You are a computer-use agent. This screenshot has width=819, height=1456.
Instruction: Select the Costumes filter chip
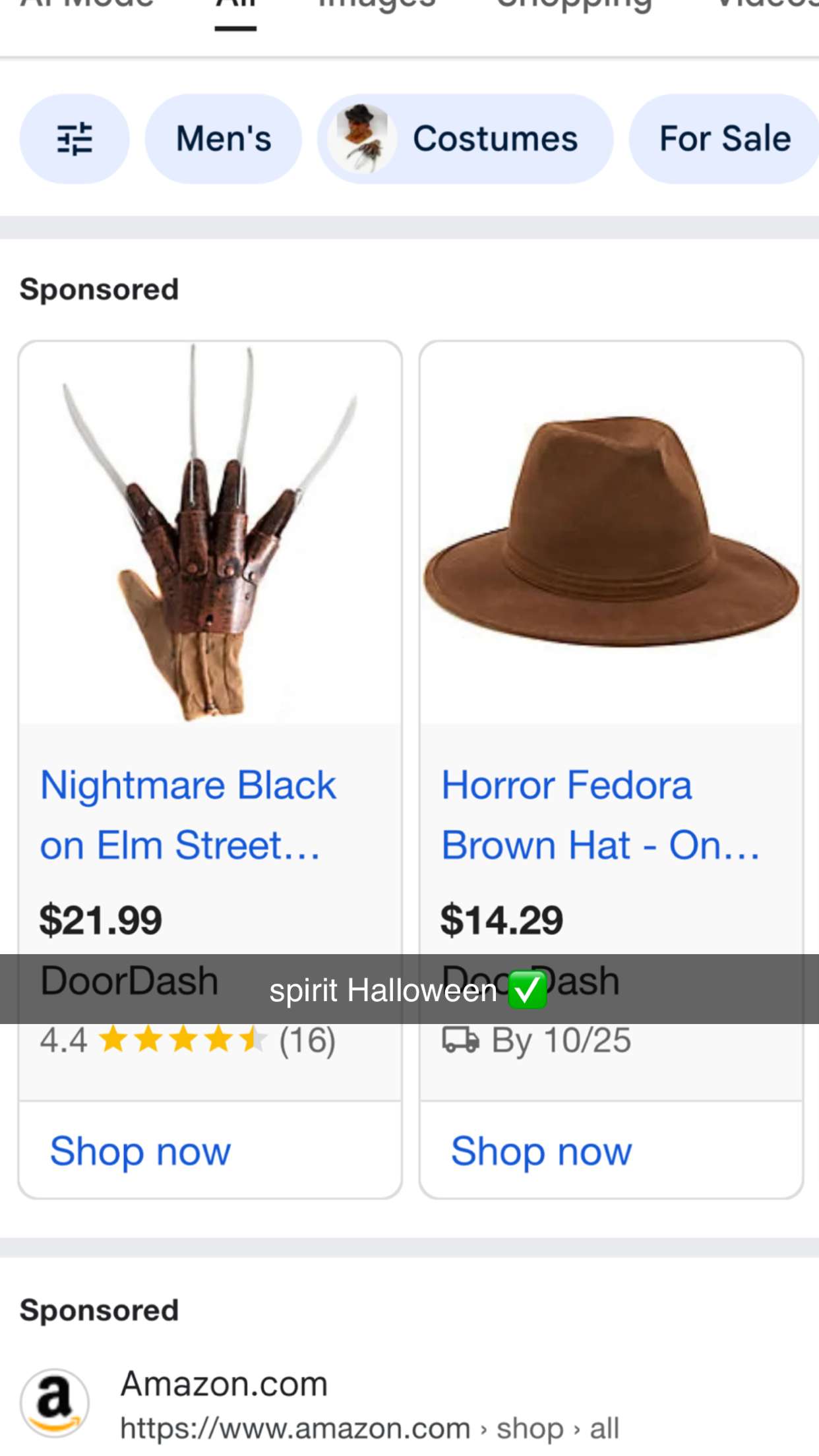click(x=495, y=139)
